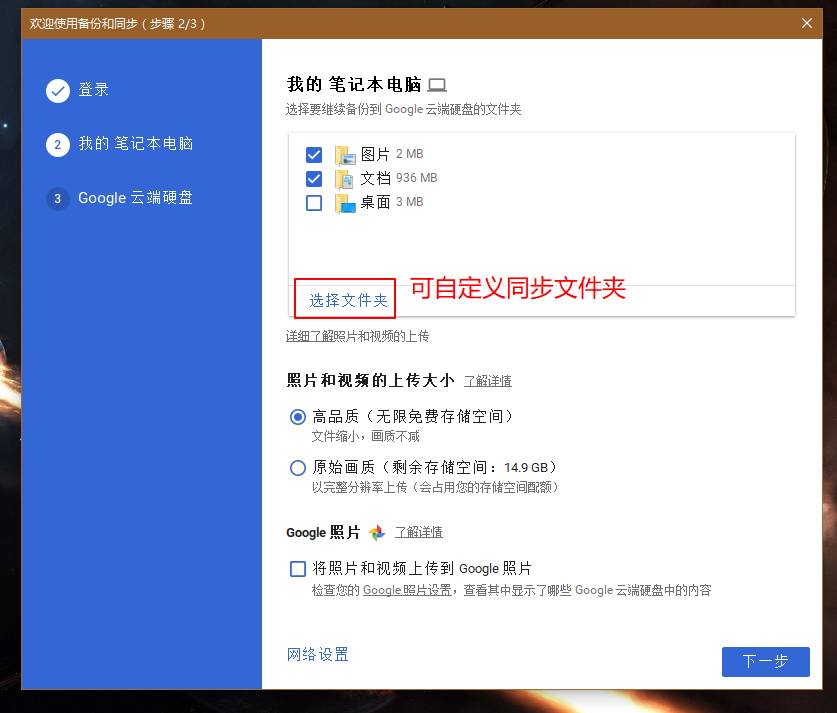Open the Google 照片设置 link
The height and width of the screenshot is (713, 837).
click(407, 590)
